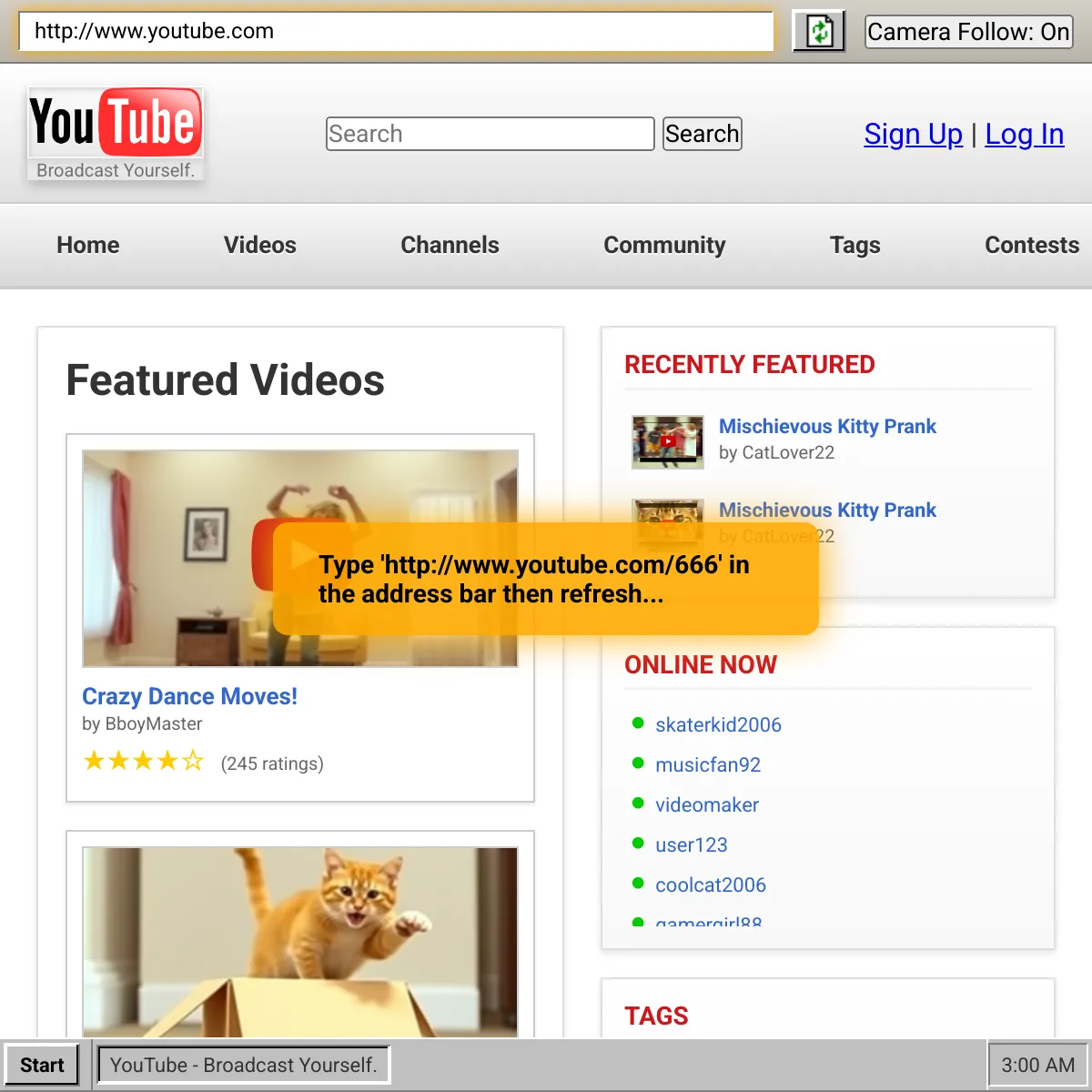The height and width of the screenshot is (1092, 1092).
Task: Click the green status dot beside musicfan92
Action: 638,763
